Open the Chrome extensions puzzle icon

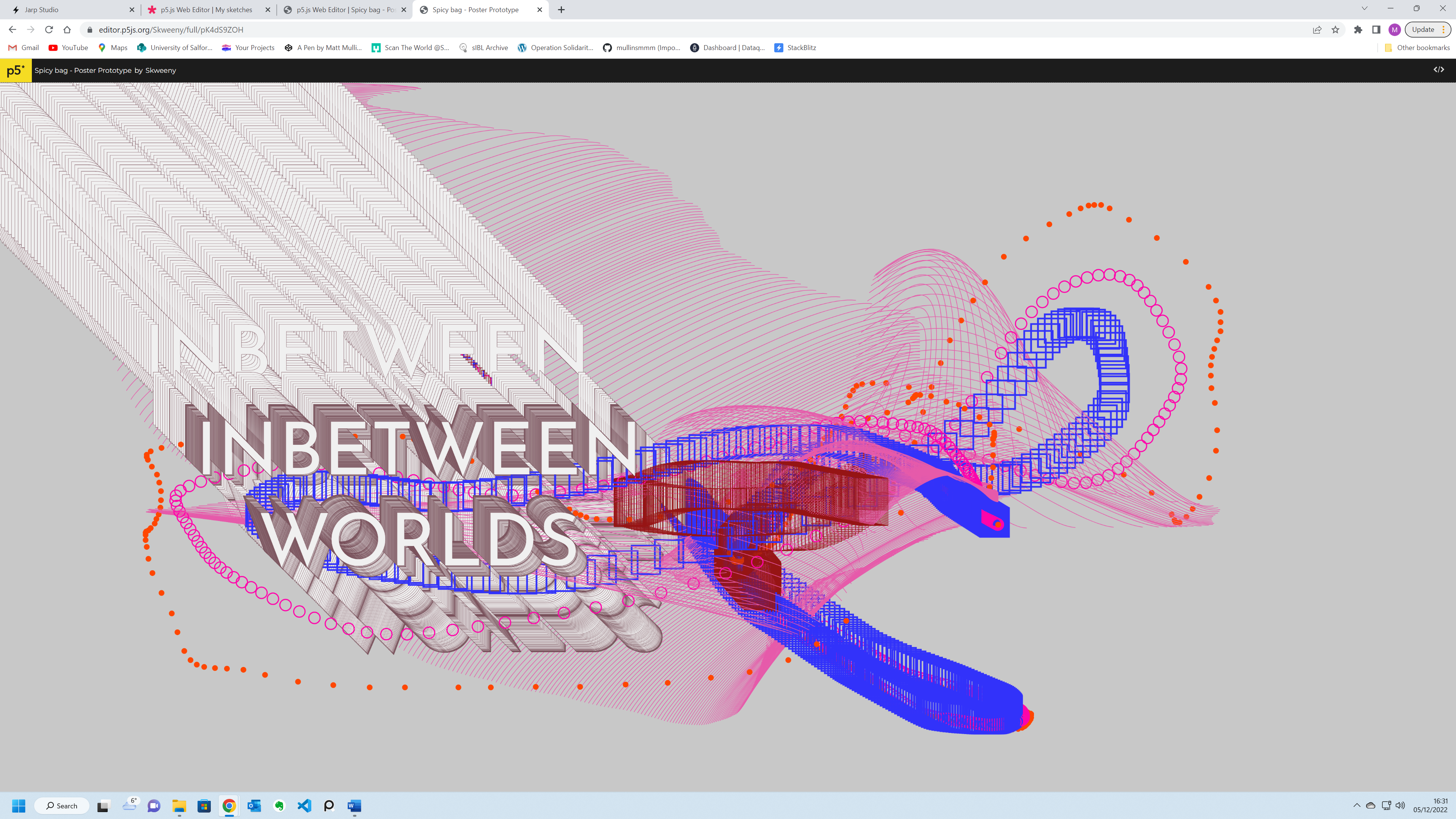click(x=1358, y=30)
